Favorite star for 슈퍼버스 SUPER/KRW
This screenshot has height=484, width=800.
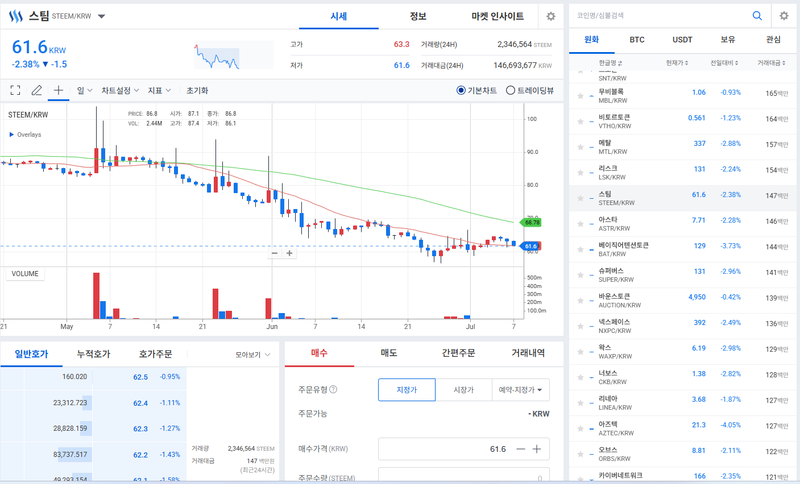[x=580, y=275]
